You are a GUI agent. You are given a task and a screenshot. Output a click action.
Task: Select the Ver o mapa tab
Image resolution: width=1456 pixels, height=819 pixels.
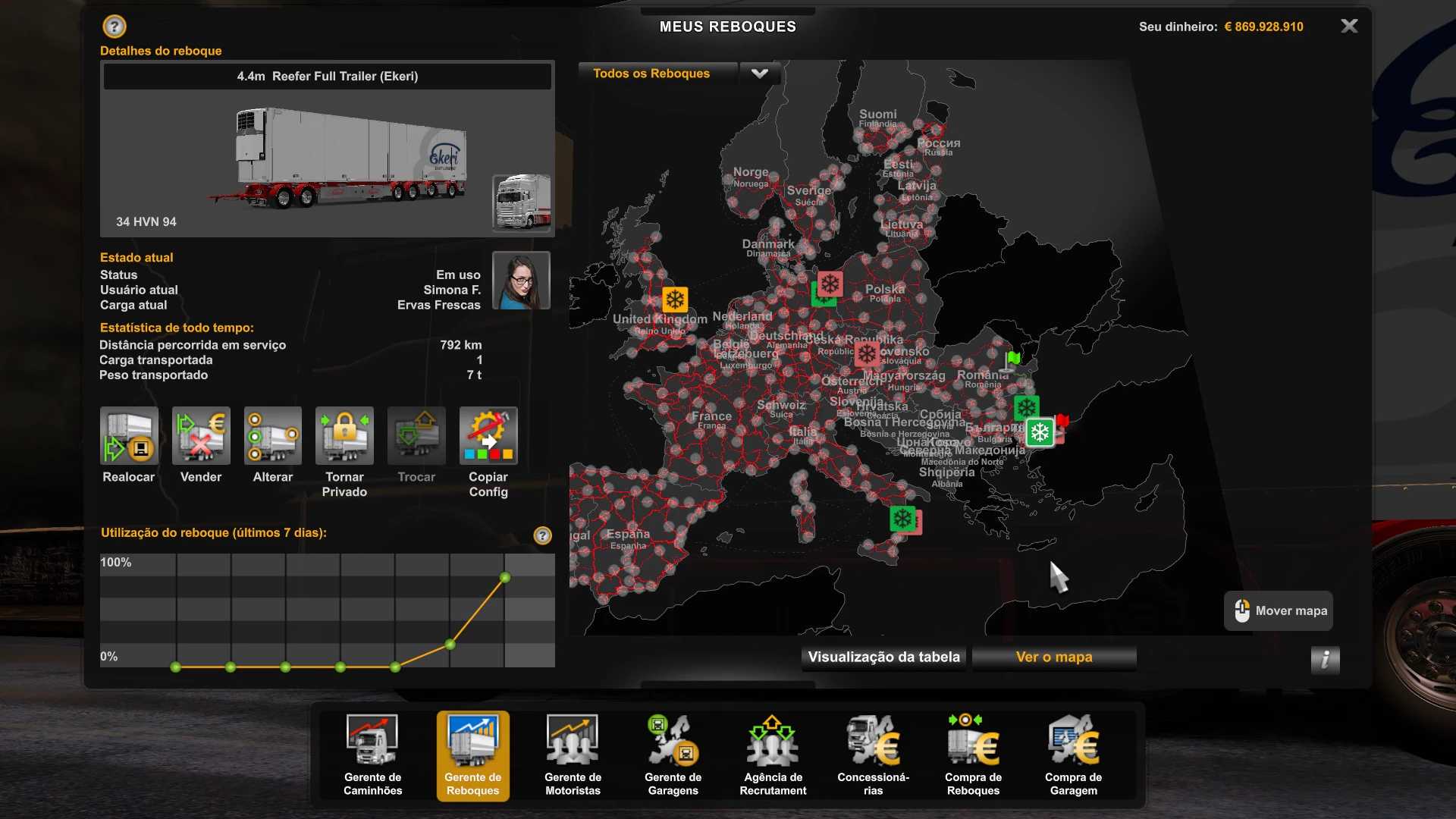coord(1053,657)
